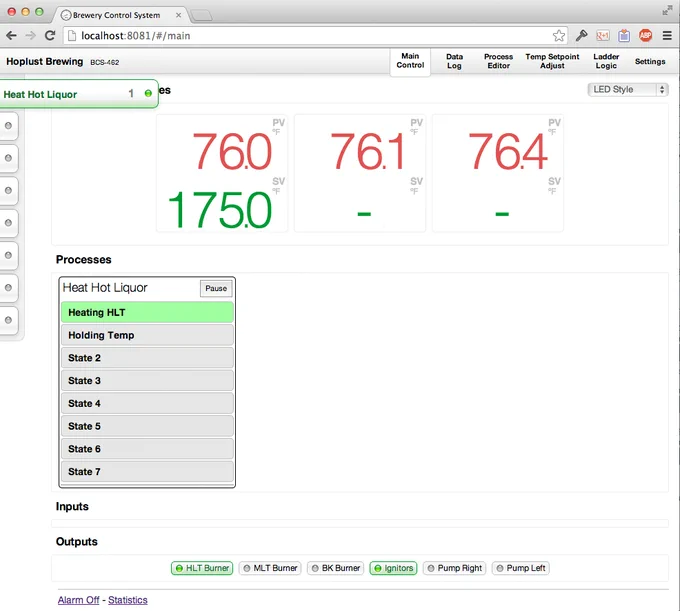
Task: Select State 5 in process list
Action: [x=147, y=426]
